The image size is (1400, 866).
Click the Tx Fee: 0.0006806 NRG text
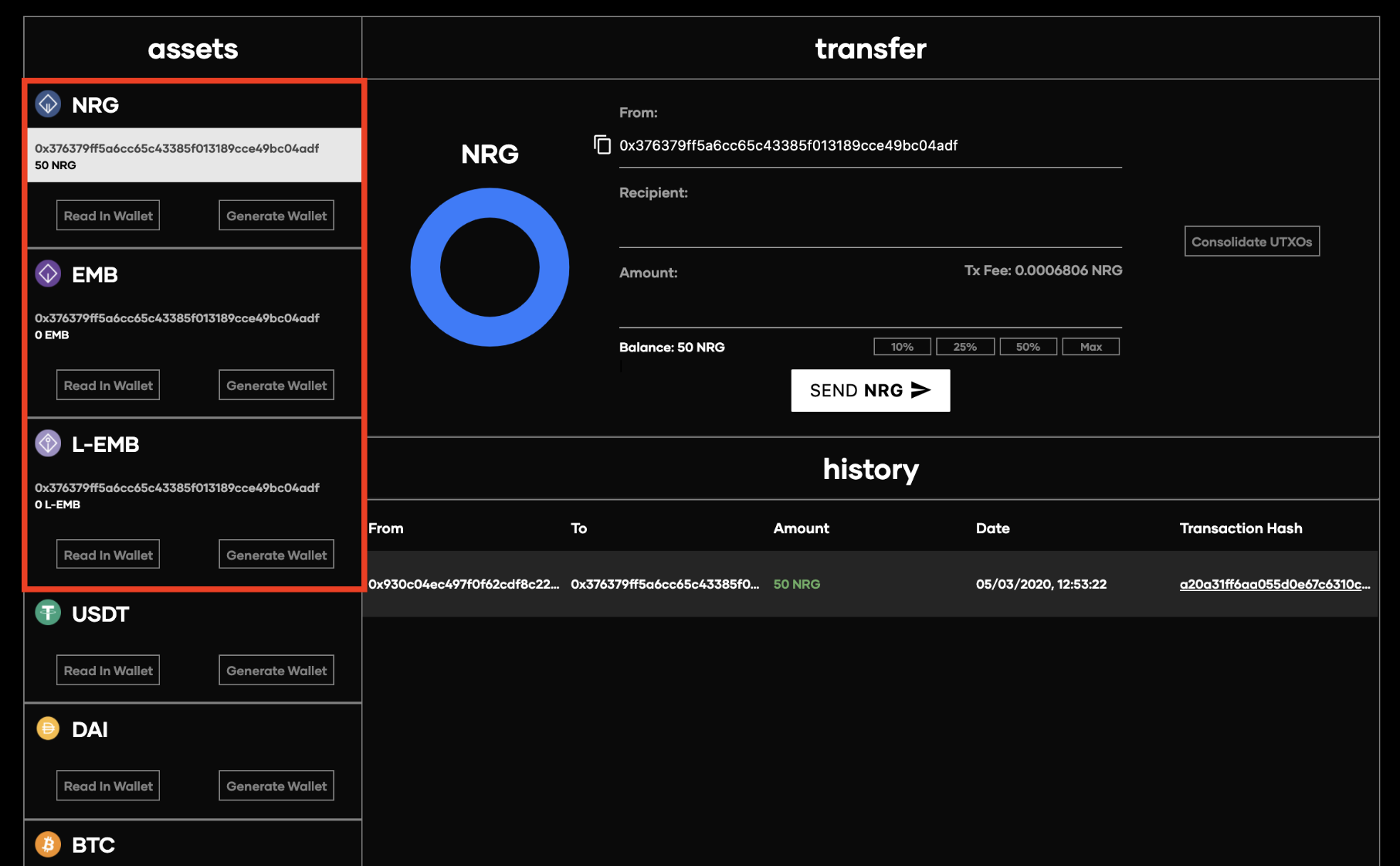[x=1043, y=270]
